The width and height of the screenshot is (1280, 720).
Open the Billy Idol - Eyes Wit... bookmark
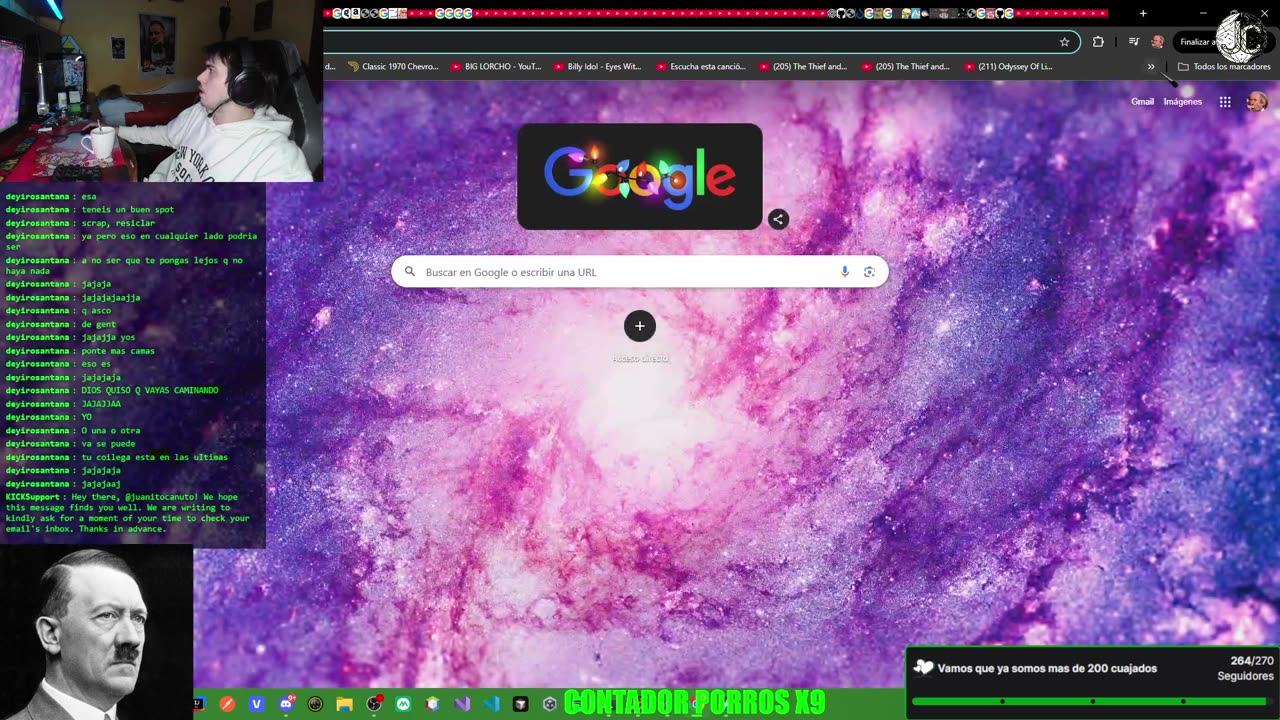pos(598,67)
